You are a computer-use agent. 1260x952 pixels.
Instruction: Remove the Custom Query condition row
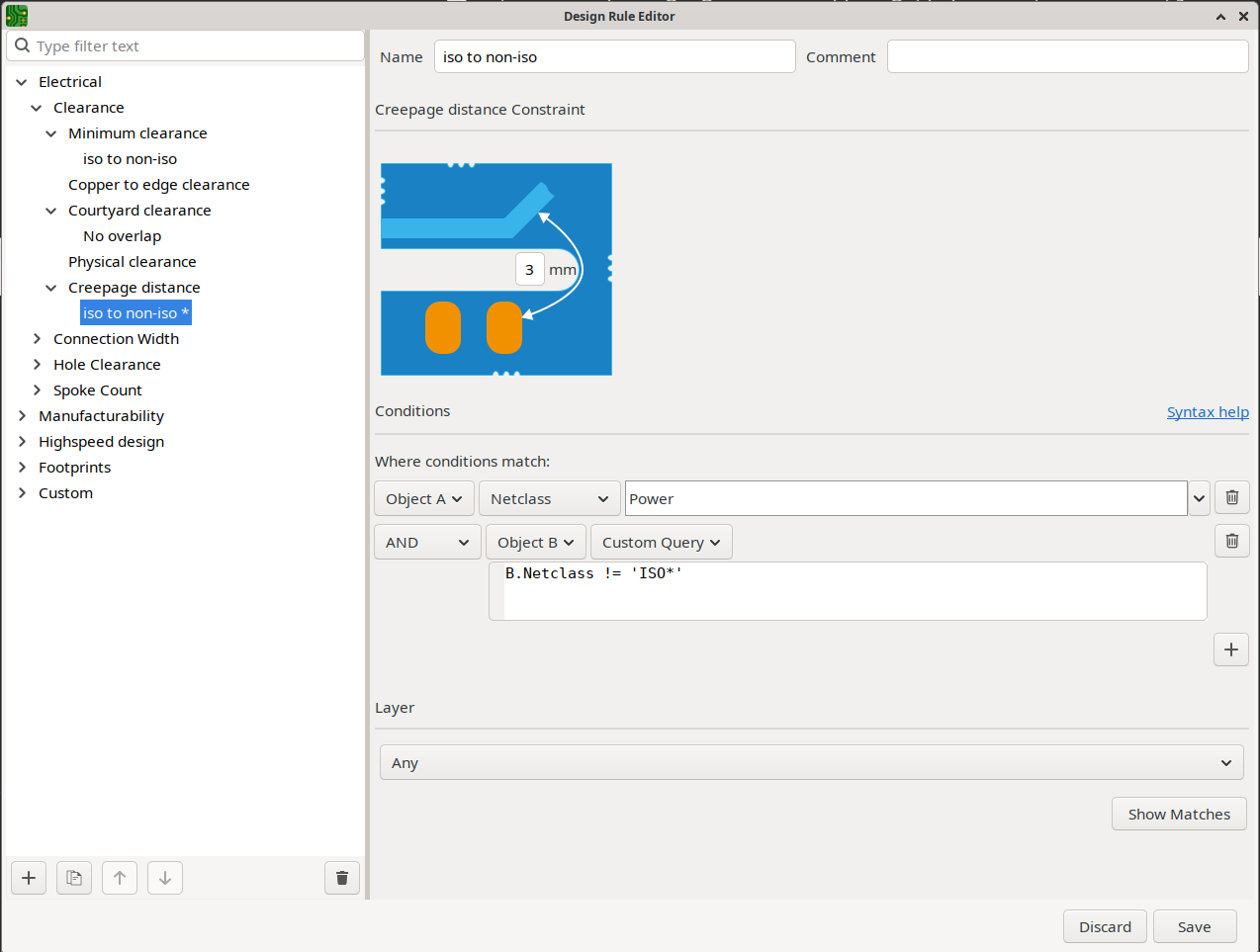tap(1231, 540)
